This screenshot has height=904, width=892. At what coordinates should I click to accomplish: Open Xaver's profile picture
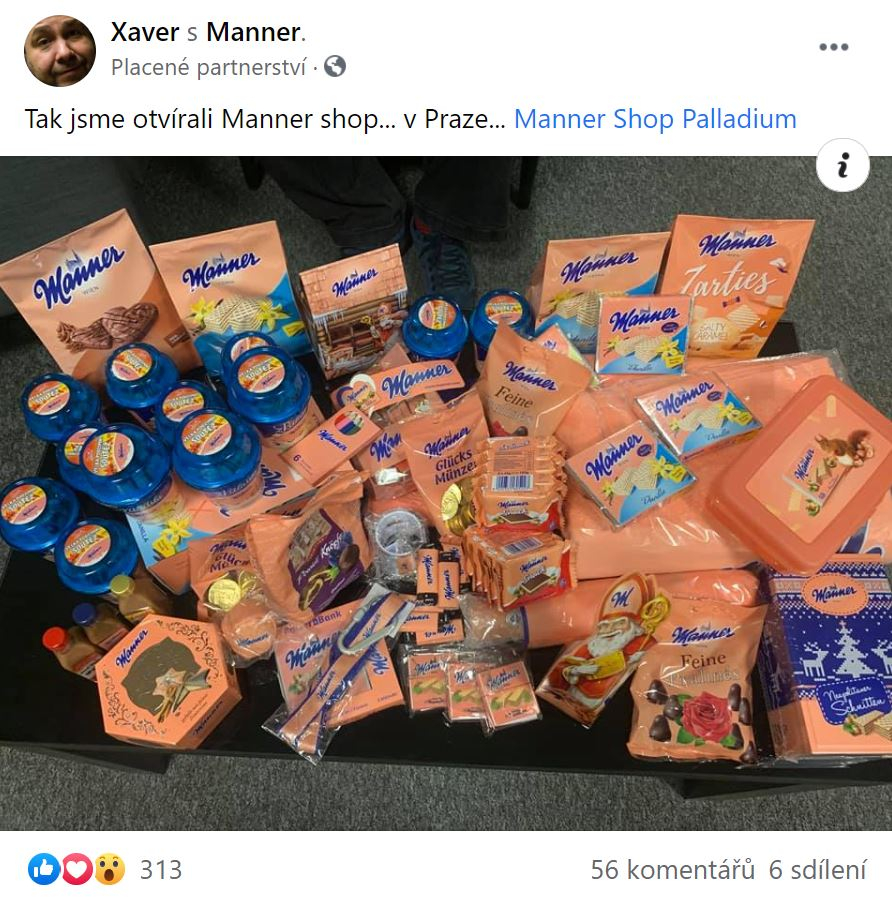tap(60, 51)
